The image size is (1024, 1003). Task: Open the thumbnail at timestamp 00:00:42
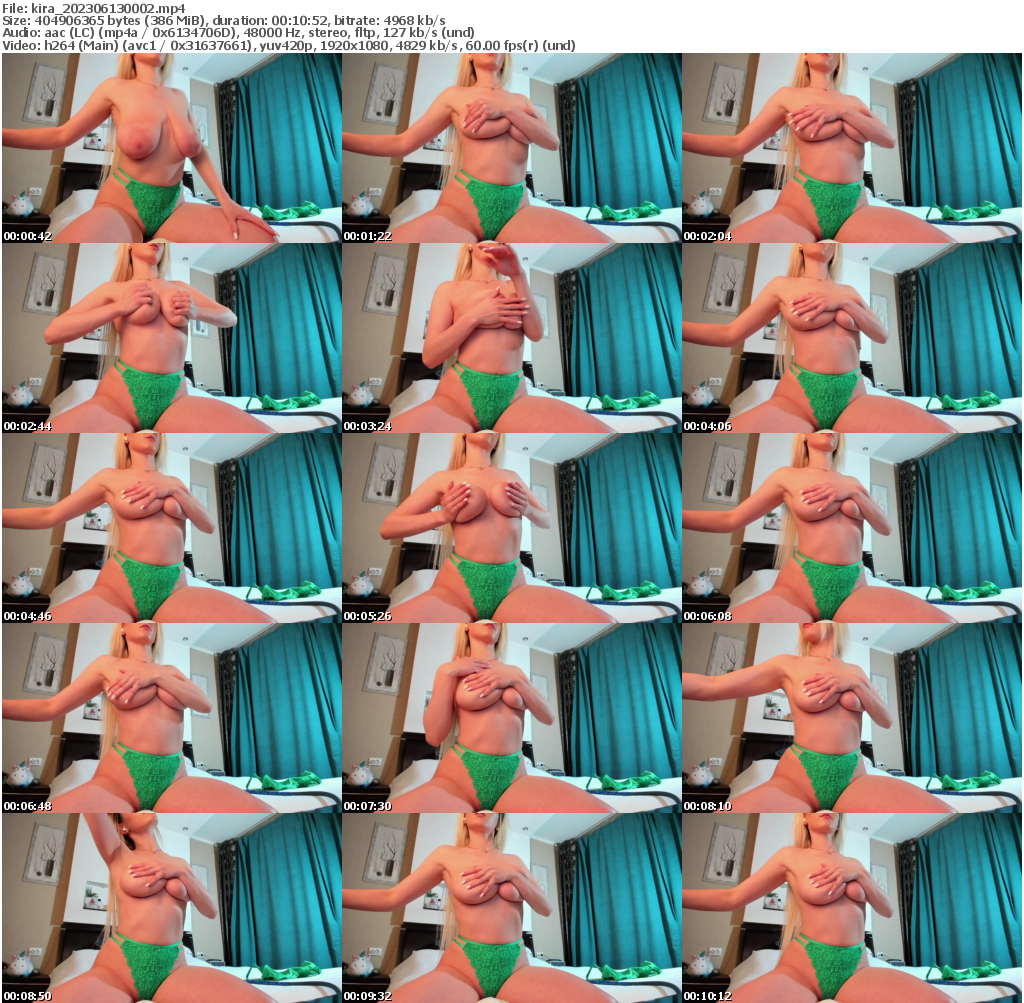point(170,148)
